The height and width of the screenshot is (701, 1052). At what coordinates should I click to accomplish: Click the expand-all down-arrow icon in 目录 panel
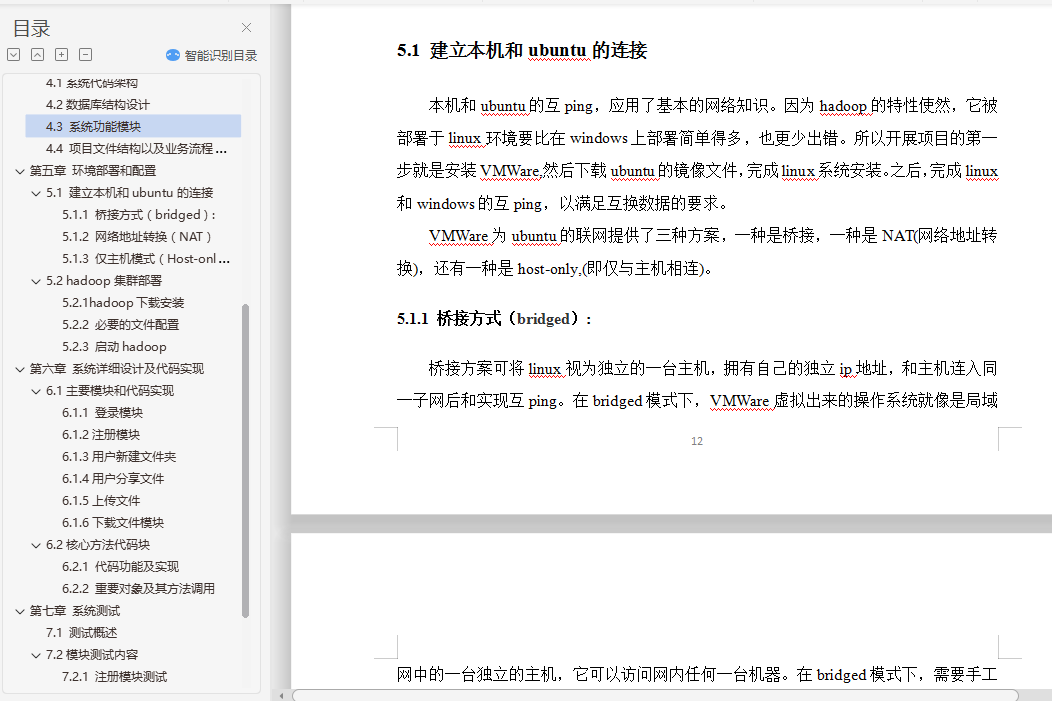tap(13, 55)
